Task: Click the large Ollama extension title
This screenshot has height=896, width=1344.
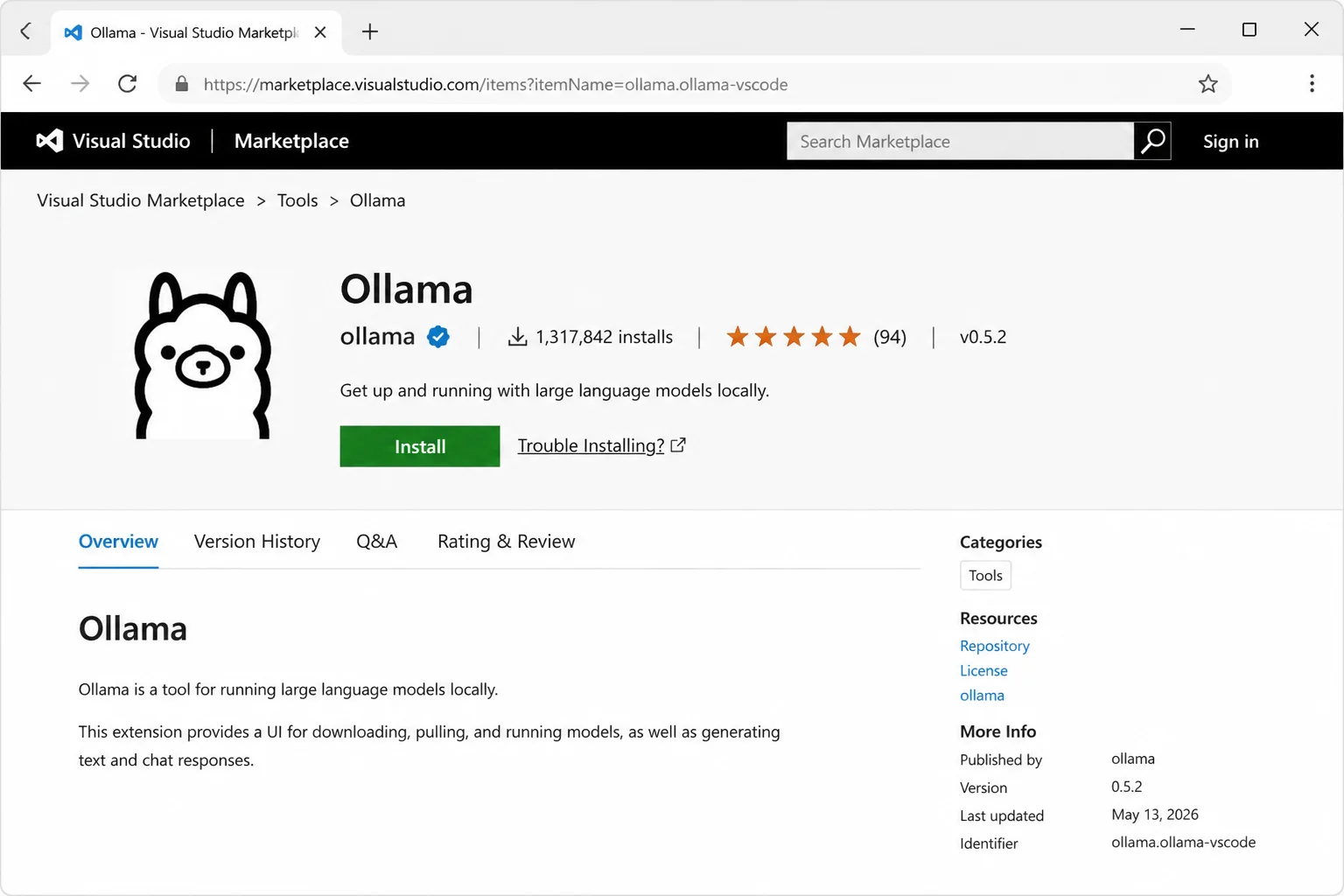Action: (x=406, y=289)
